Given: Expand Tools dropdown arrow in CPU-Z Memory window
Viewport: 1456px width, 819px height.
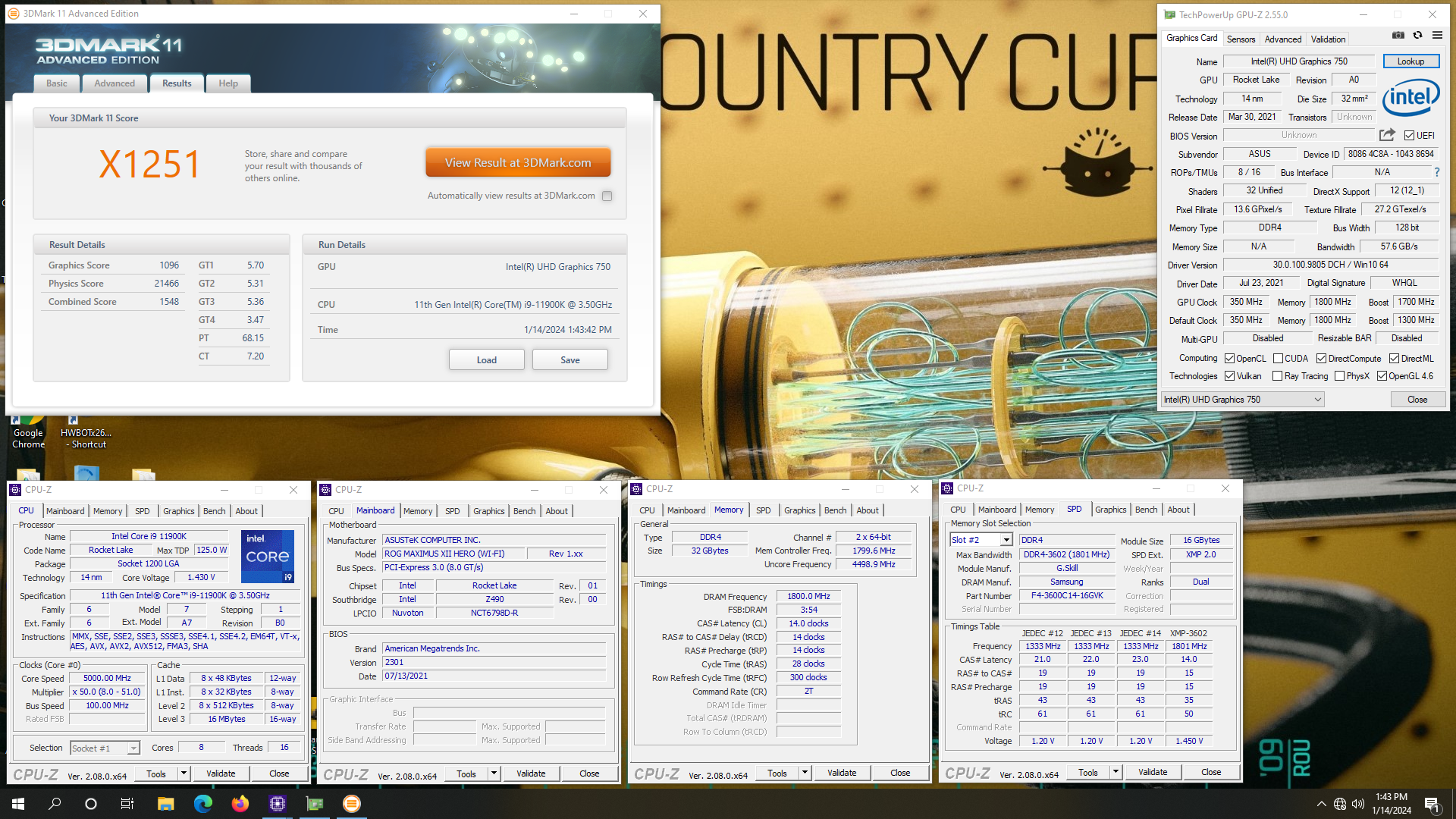Looking at the screenshot, I should click(x=805, y=773).
